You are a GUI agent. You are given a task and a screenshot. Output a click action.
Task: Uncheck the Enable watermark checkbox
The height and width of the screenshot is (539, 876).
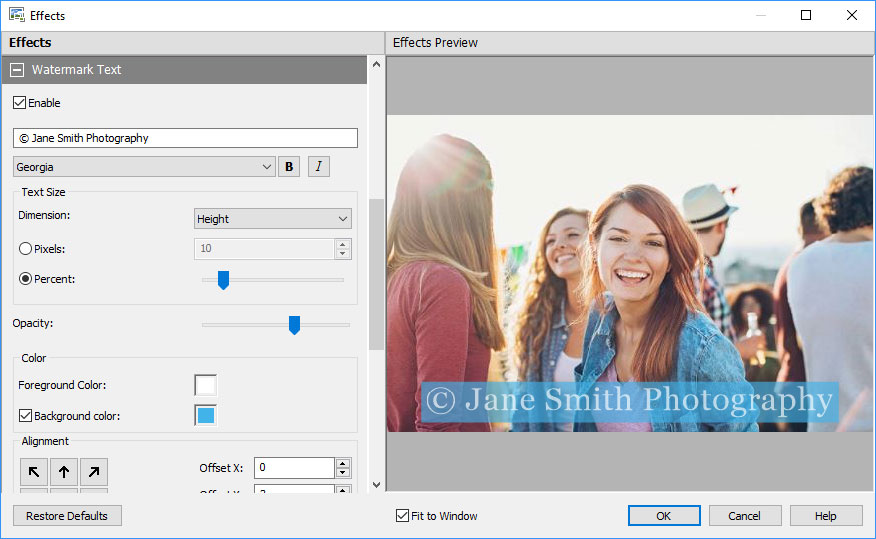click(x=20, y=103)
